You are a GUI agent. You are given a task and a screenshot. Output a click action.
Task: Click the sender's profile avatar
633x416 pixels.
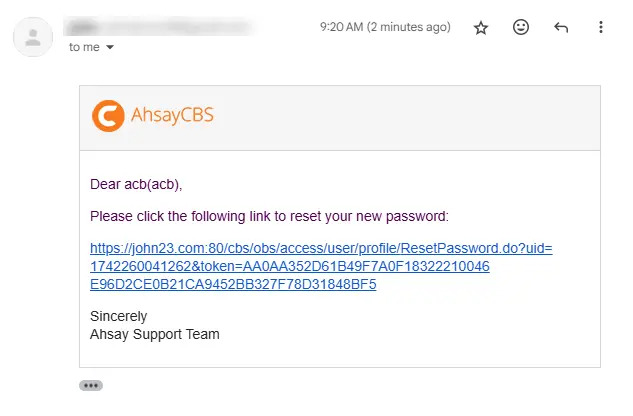tap(33, 37)
